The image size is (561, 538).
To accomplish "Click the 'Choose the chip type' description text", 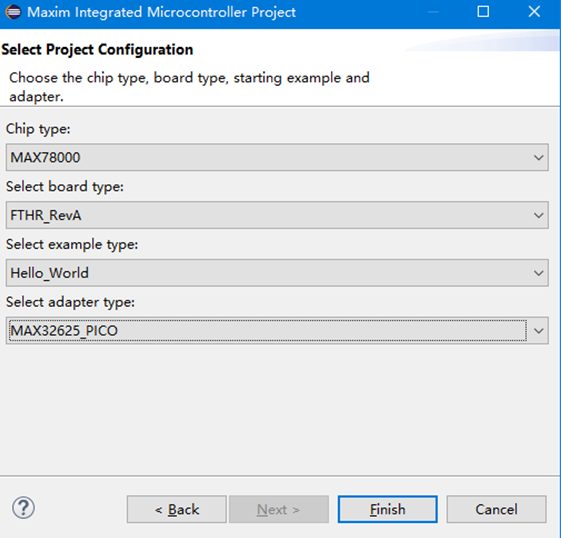I will [x=189, y=87].
